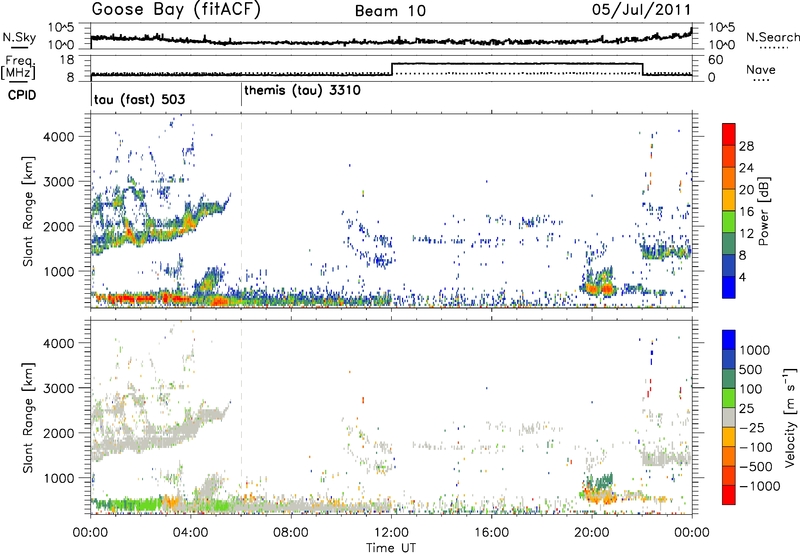Click the "N.Sky" legend label

pos(19,37)
